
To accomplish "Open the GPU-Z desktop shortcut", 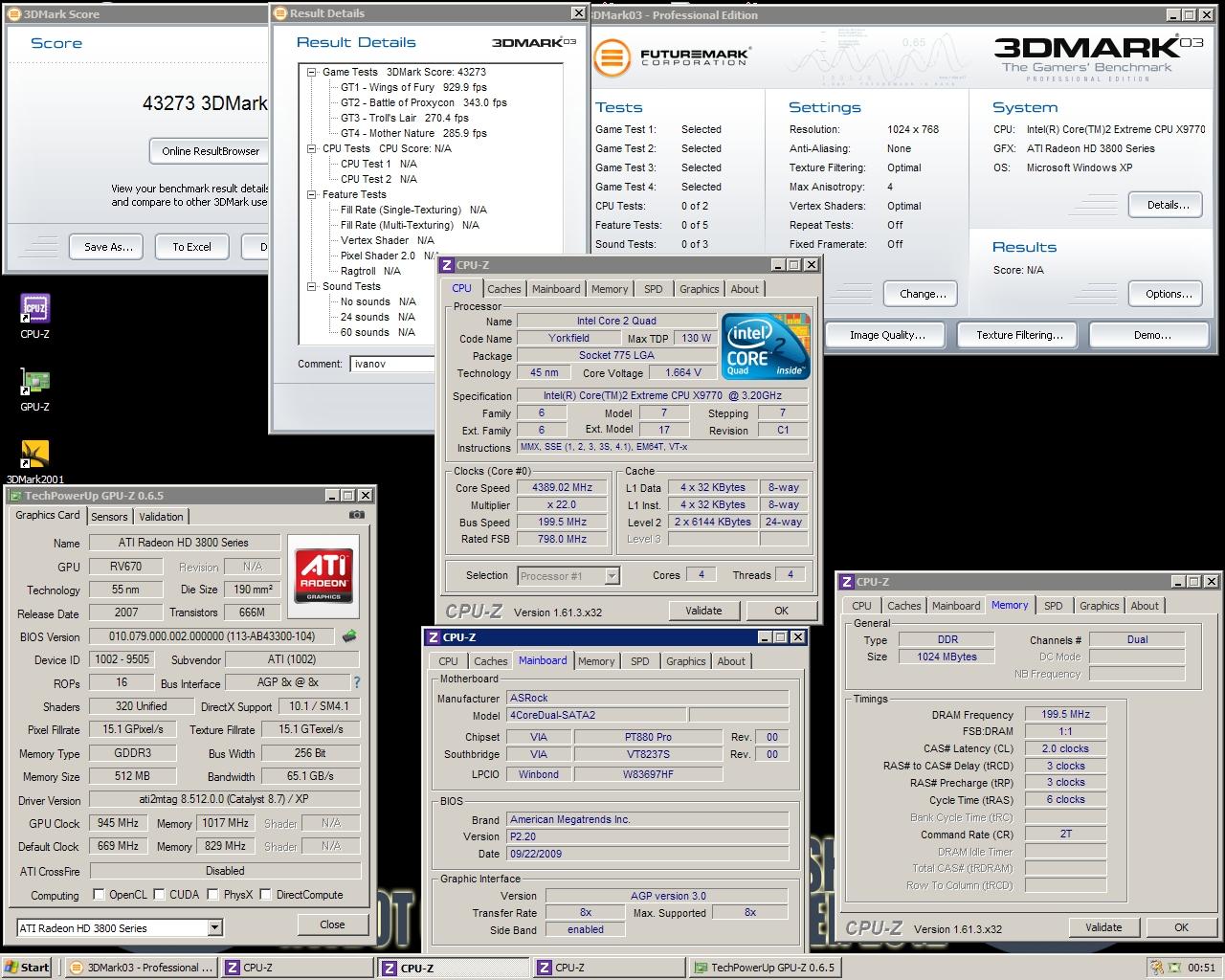I will 34,389.
